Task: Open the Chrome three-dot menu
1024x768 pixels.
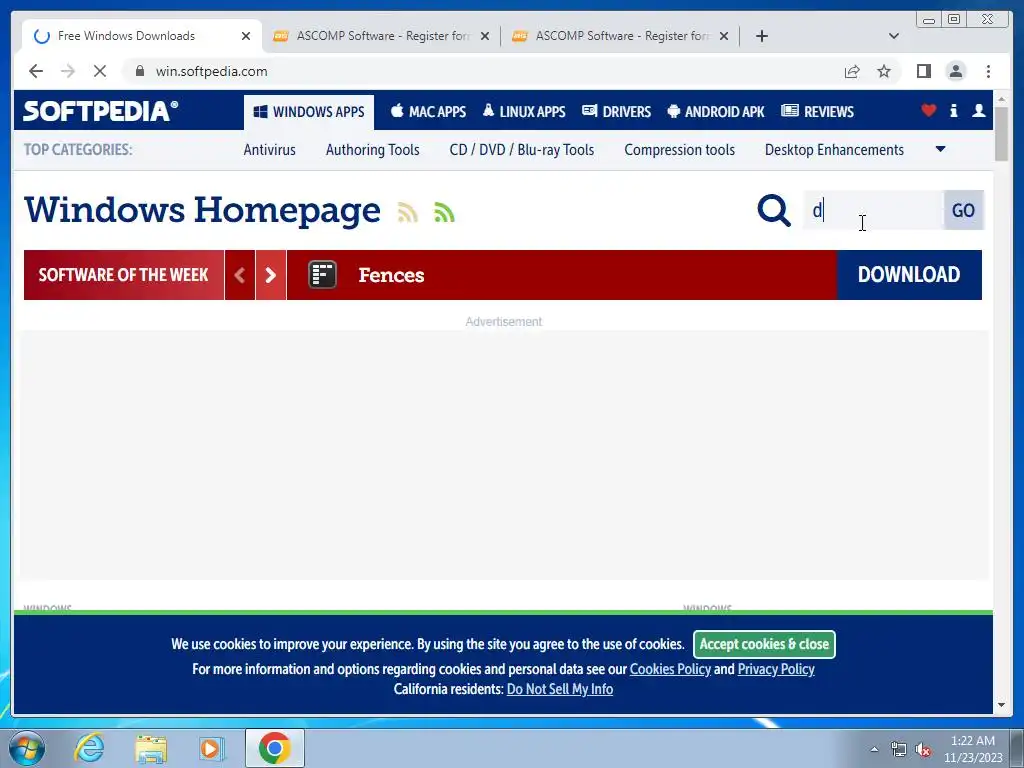Action: 988,71
